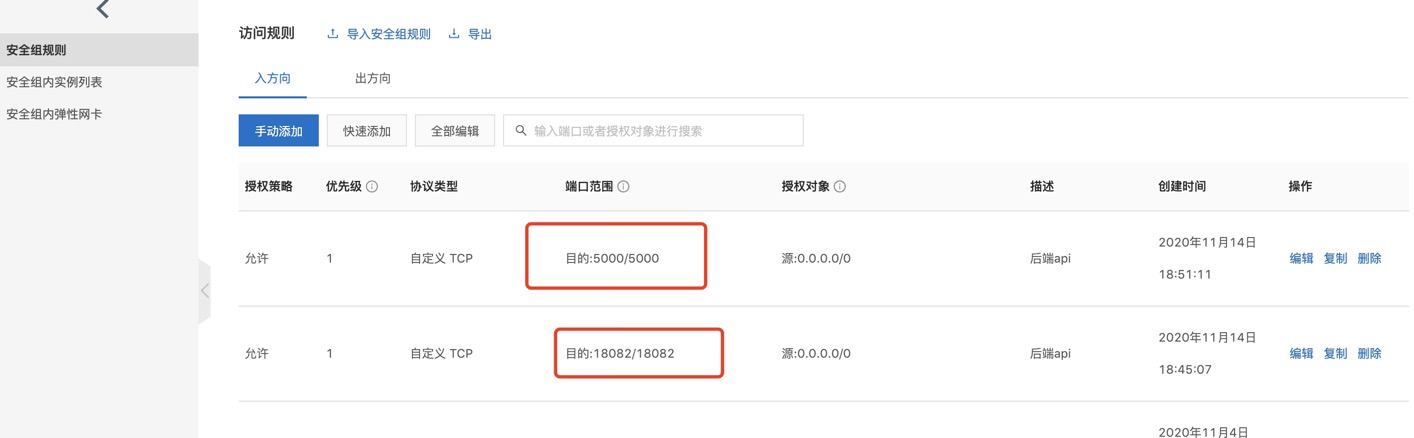
Task: Click the 手动添加 button
Action: pos(278,131)
